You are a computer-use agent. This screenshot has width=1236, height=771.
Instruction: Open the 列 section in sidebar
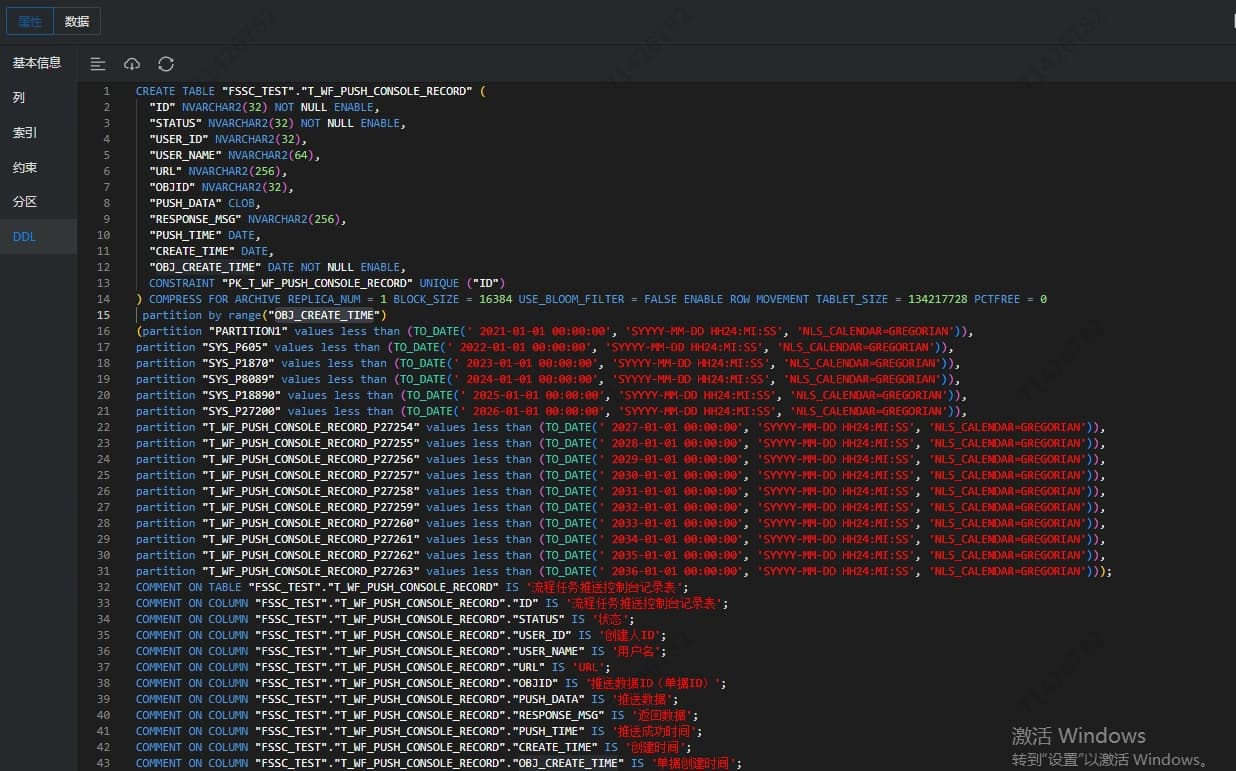[x=19, y=98]
